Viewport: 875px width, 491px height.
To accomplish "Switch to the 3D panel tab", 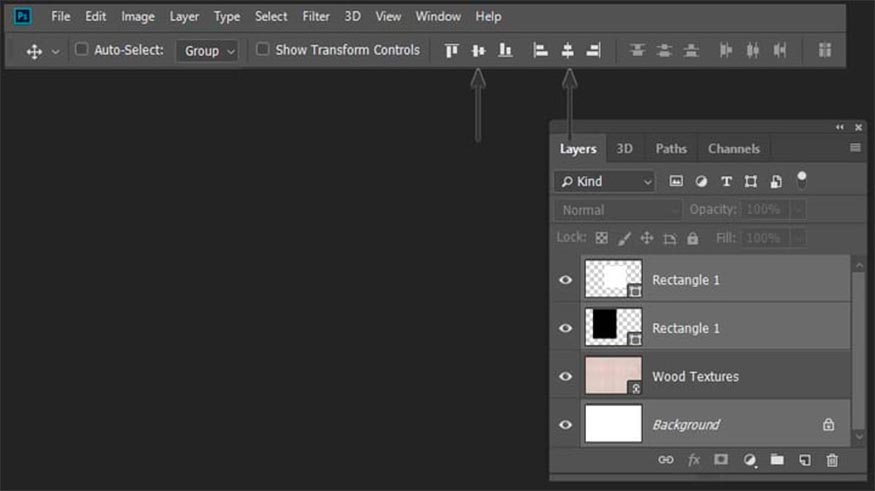I will pyautogui.click(x=624, y=149).
